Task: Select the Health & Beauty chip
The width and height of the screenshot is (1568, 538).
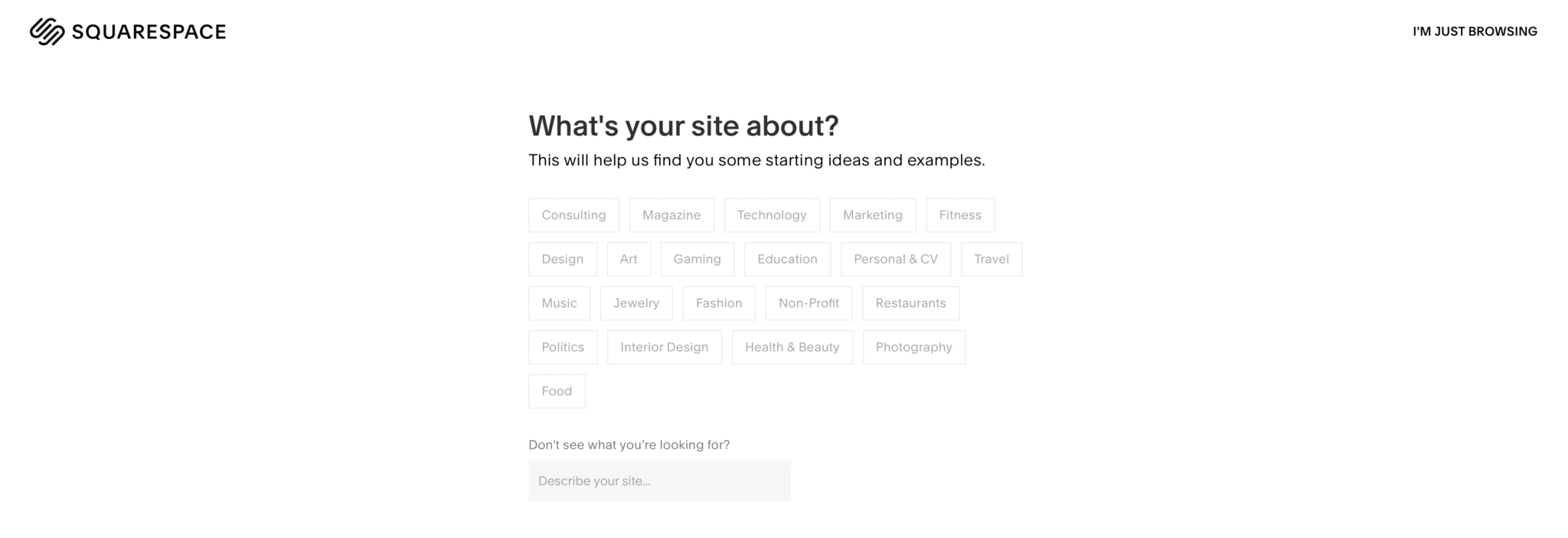Action: 792,347
